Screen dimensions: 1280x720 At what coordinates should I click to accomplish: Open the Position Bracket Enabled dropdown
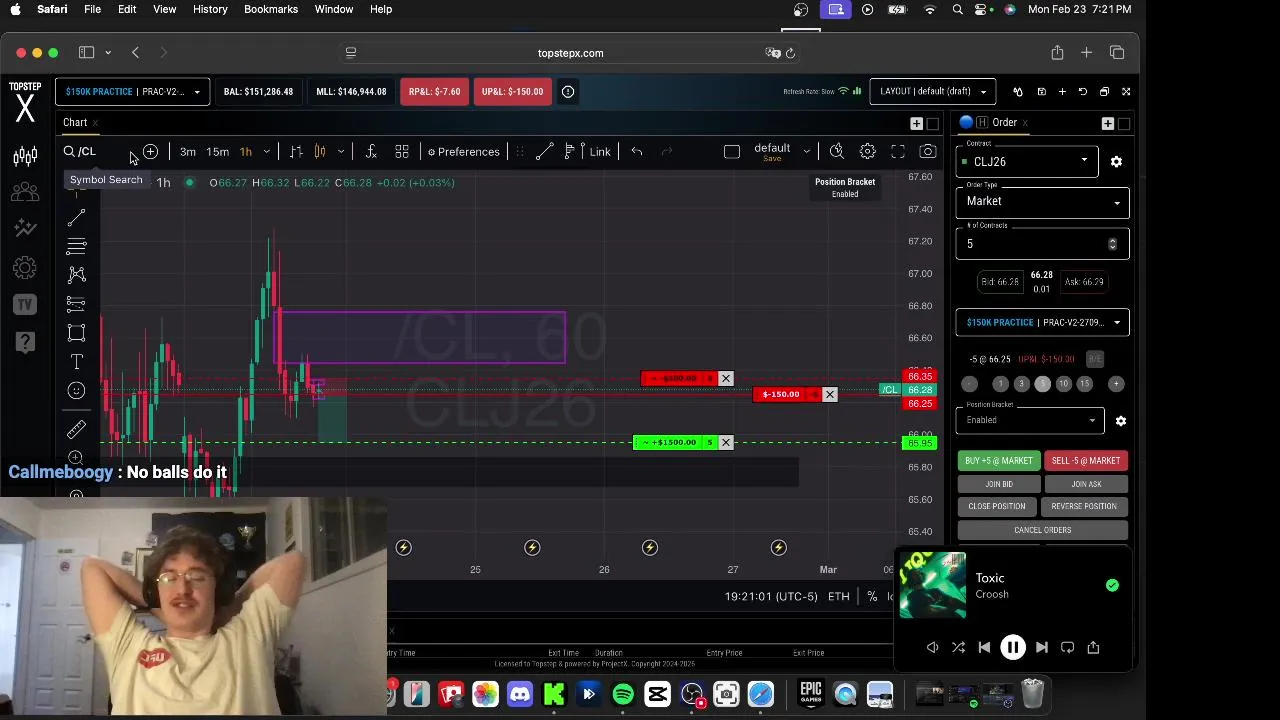1029,421
